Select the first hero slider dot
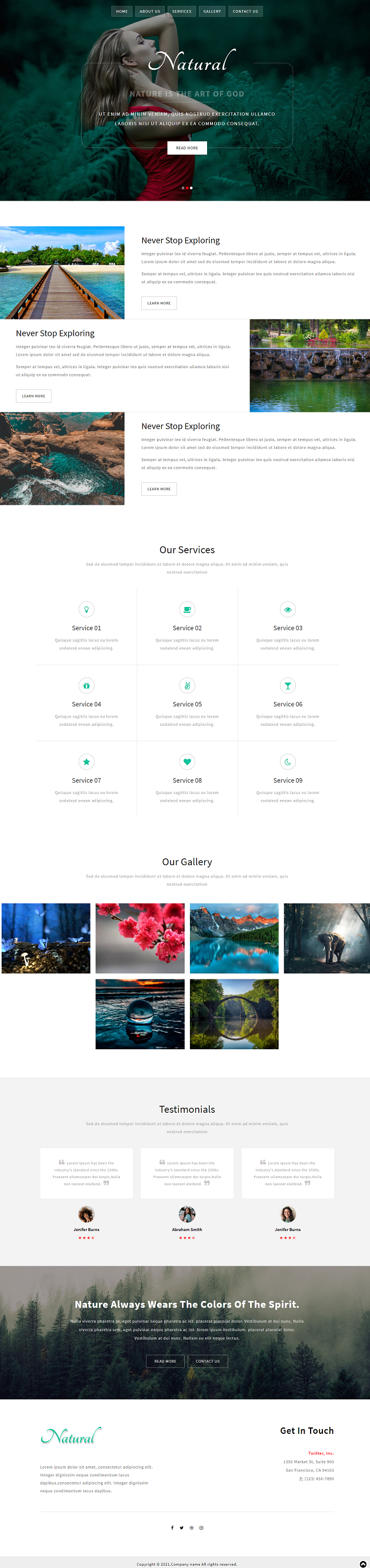This screenshot has height=1568, width=370. coord(182,188)
